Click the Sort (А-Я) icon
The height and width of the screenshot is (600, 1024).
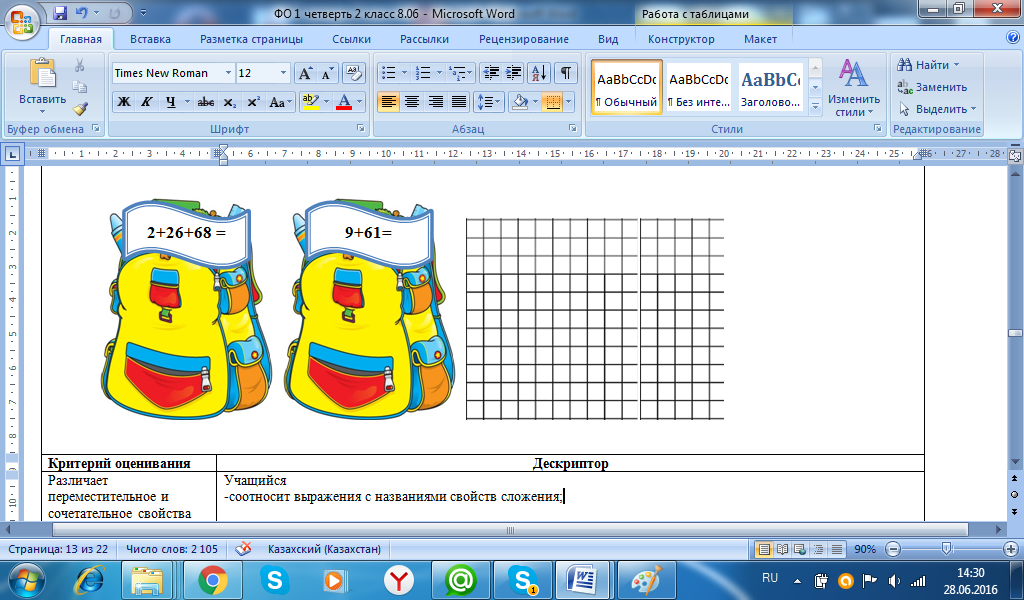point(538,73)
